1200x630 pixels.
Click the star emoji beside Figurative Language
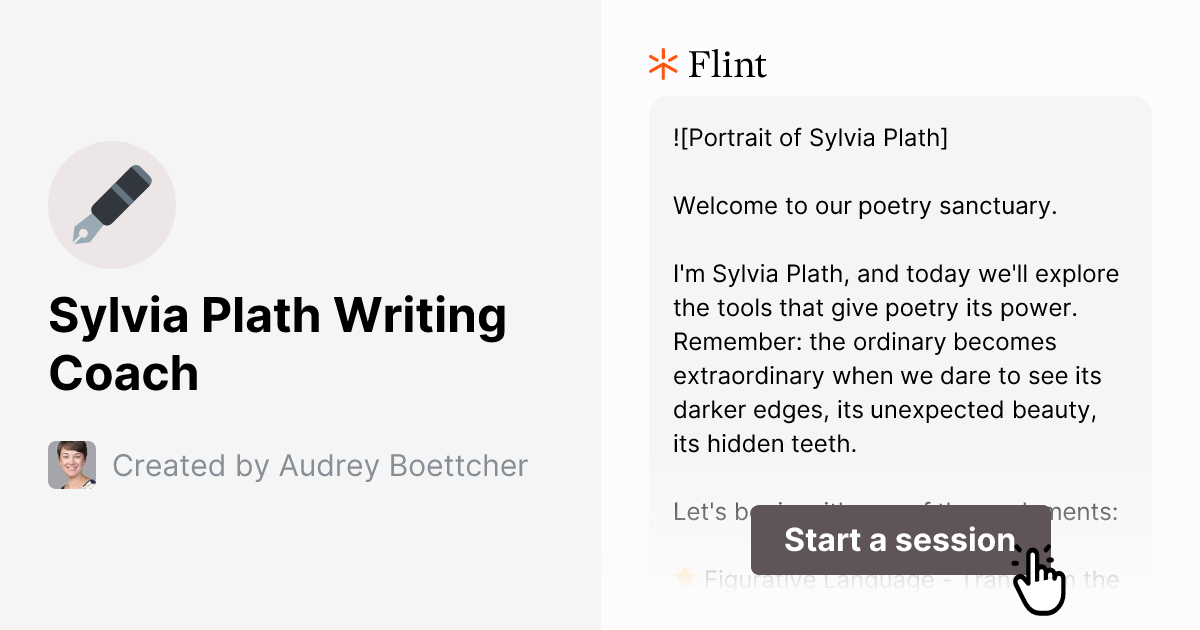point(683,578)
